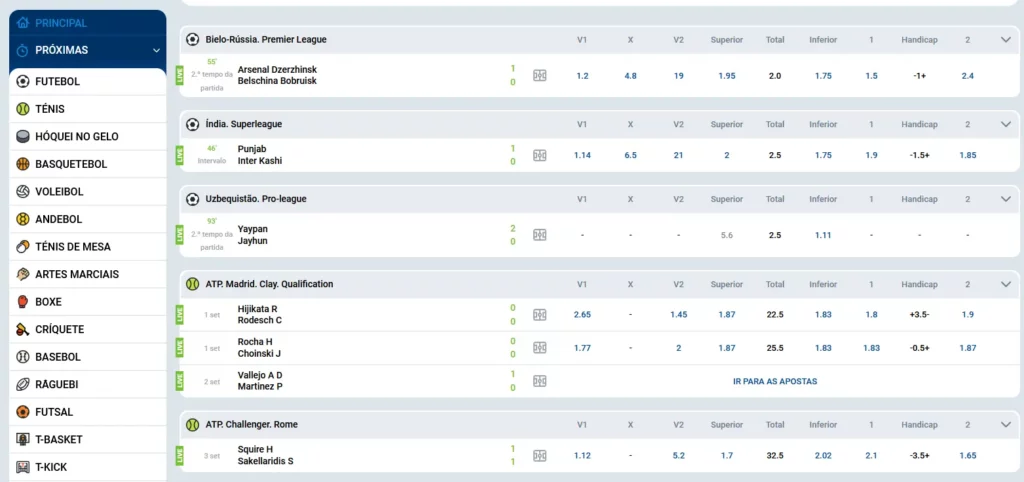Select draw odds 6.5 for Punjab match
Screen dimensions: 1024x482
[x=630, y=155]
